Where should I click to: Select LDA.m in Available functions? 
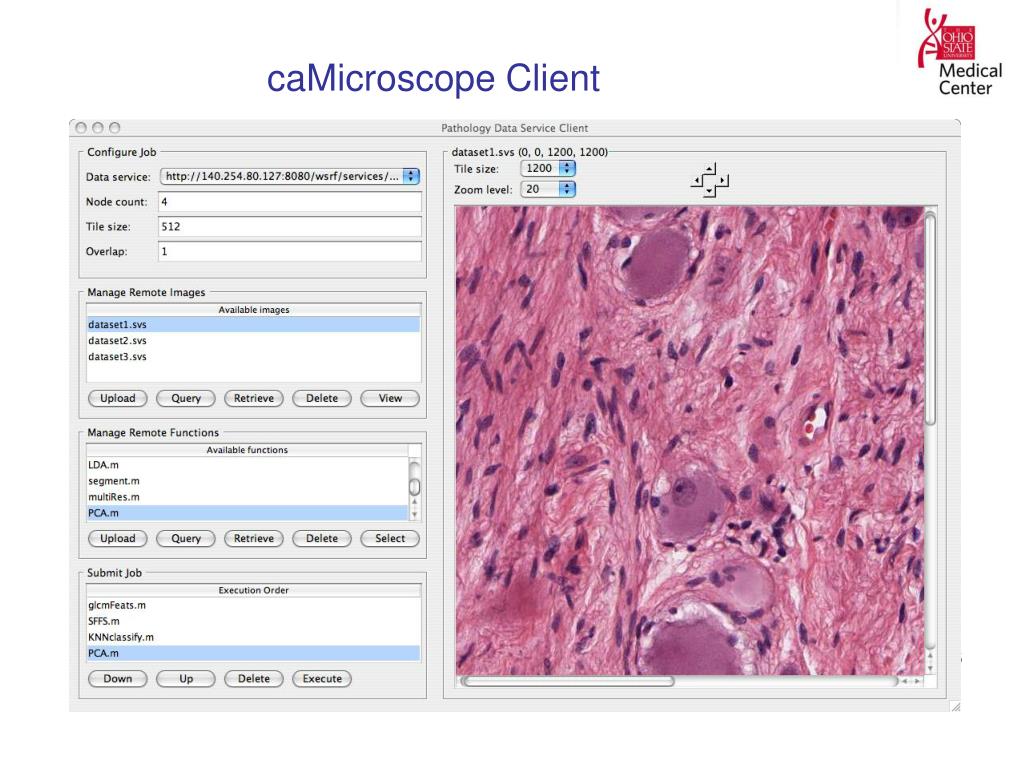pos(247,465)
